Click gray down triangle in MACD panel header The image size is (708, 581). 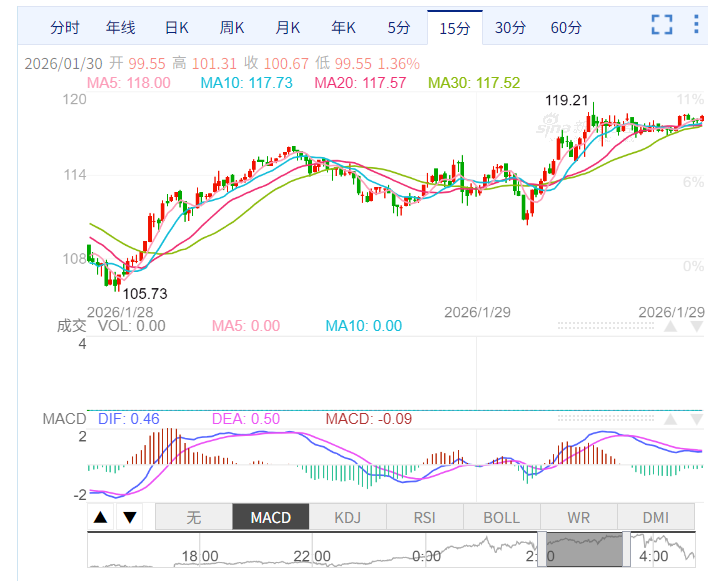[x=694, y=418]
